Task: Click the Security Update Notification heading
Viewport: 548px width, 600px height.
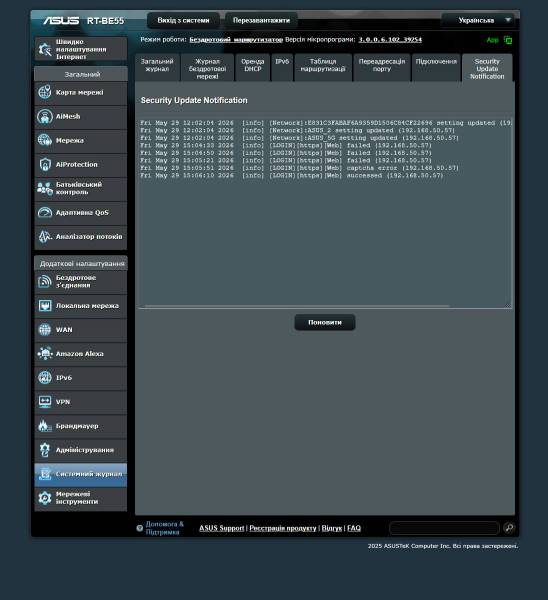Action: [x=194, y=100]
